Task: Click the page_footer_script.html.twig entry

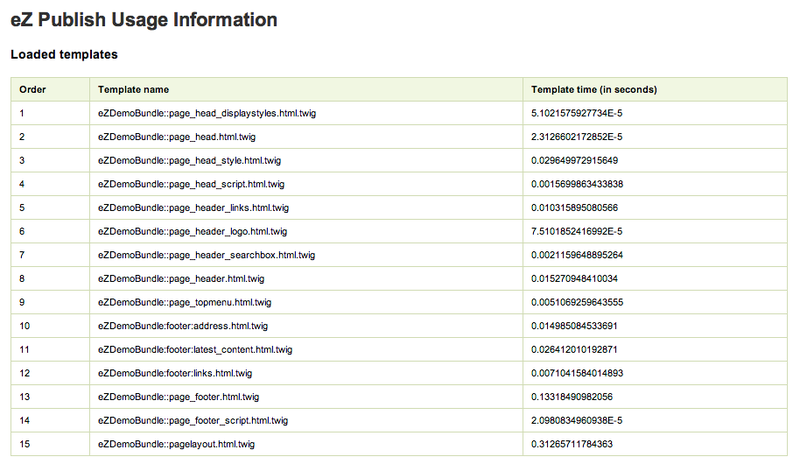Action: tap(193, 420)
